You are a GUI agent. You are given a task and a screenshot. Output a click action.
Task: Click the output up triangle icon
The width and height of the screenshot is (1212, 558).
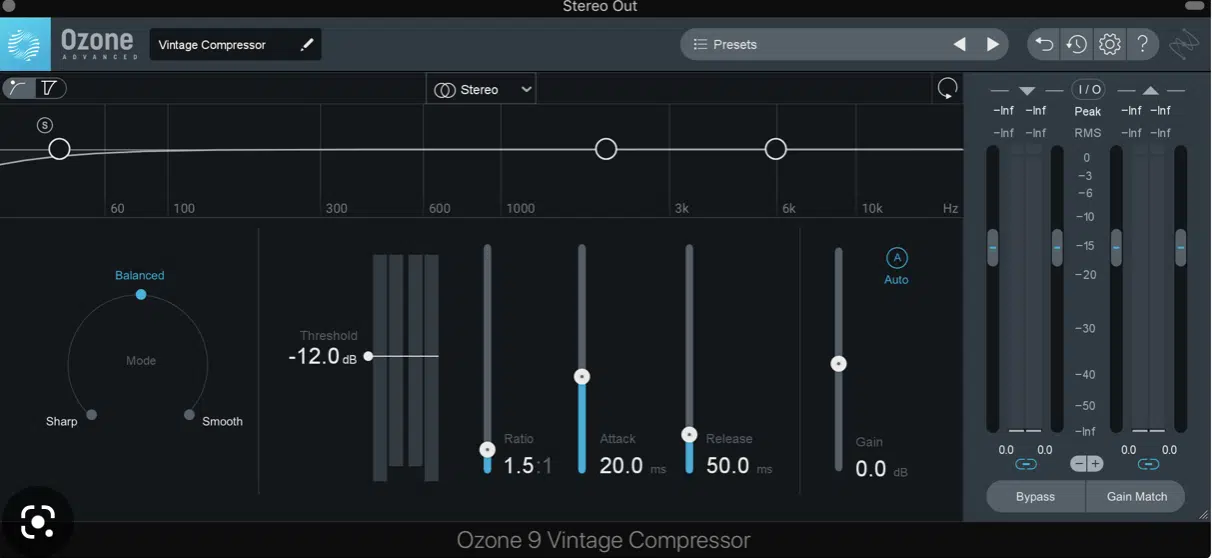tap(1151, 91)
